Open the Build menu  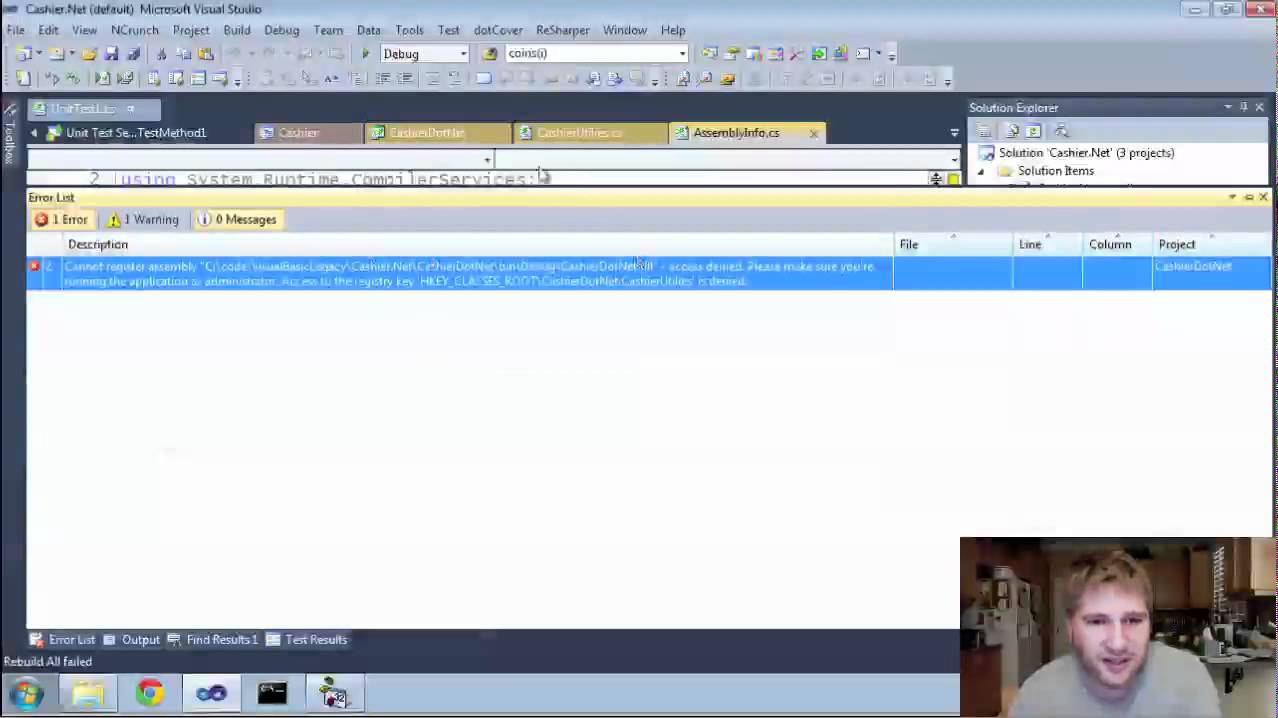(x=237, y=30)
